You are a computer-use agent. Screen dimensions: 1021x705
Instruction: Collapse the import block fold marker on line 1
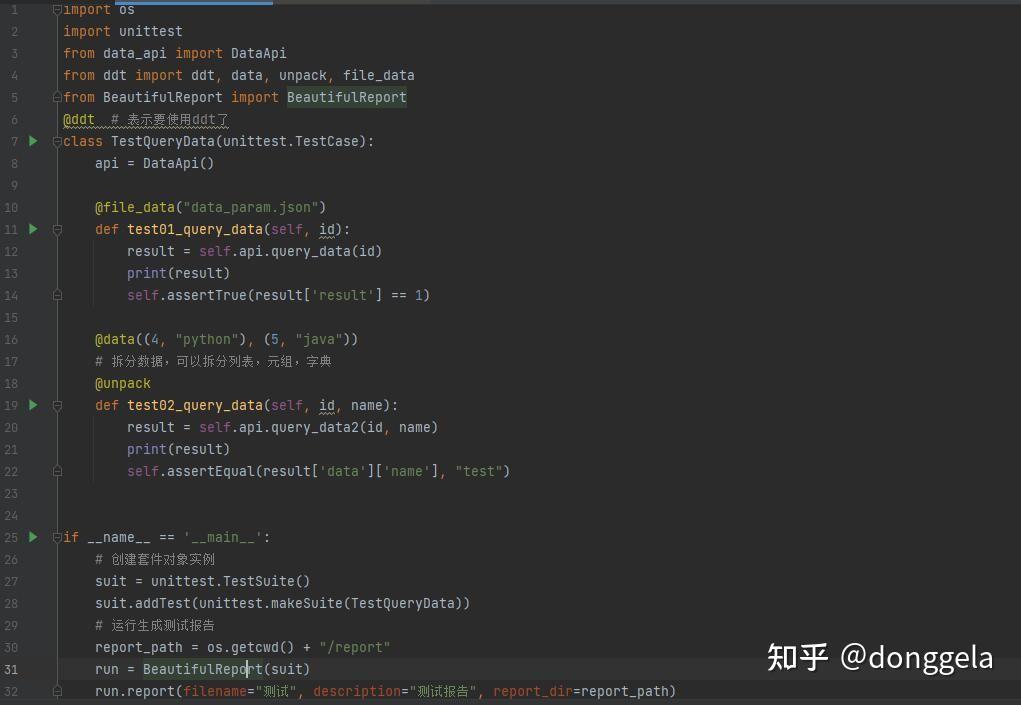57,10
